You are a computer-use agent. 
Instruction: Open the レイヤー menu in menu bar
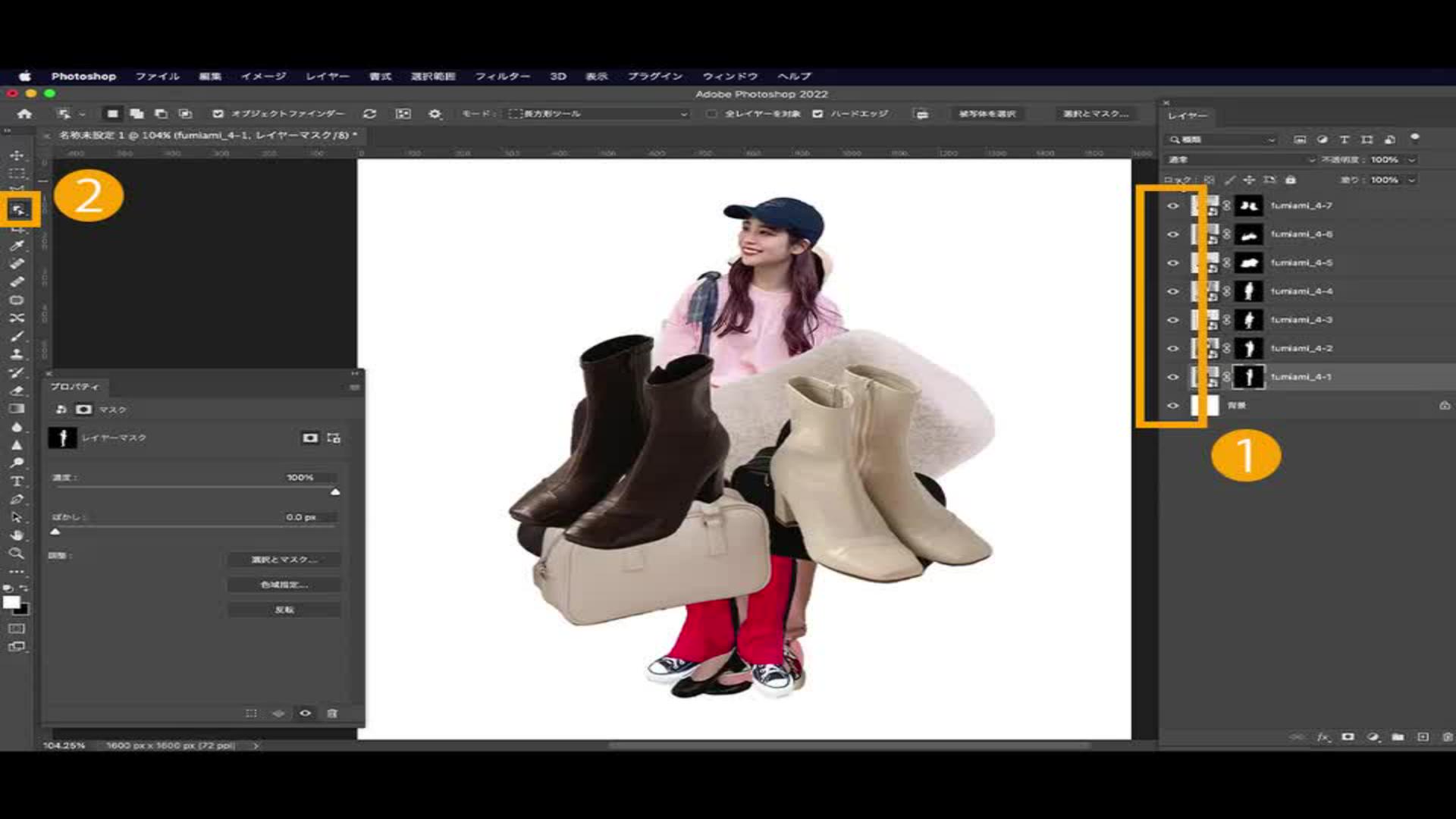(x=328, y=77)
